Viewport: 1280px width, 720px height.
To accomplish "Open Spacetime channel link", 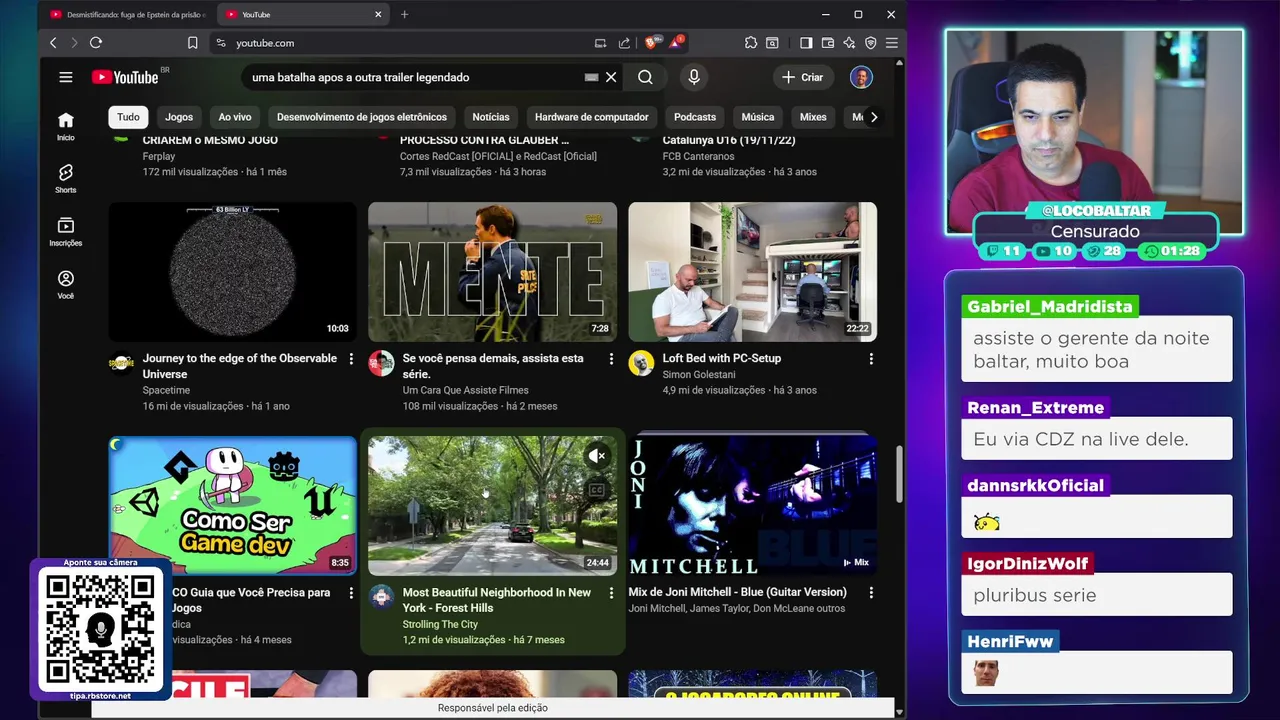I will pyautogui.click(x=166, y=390).
